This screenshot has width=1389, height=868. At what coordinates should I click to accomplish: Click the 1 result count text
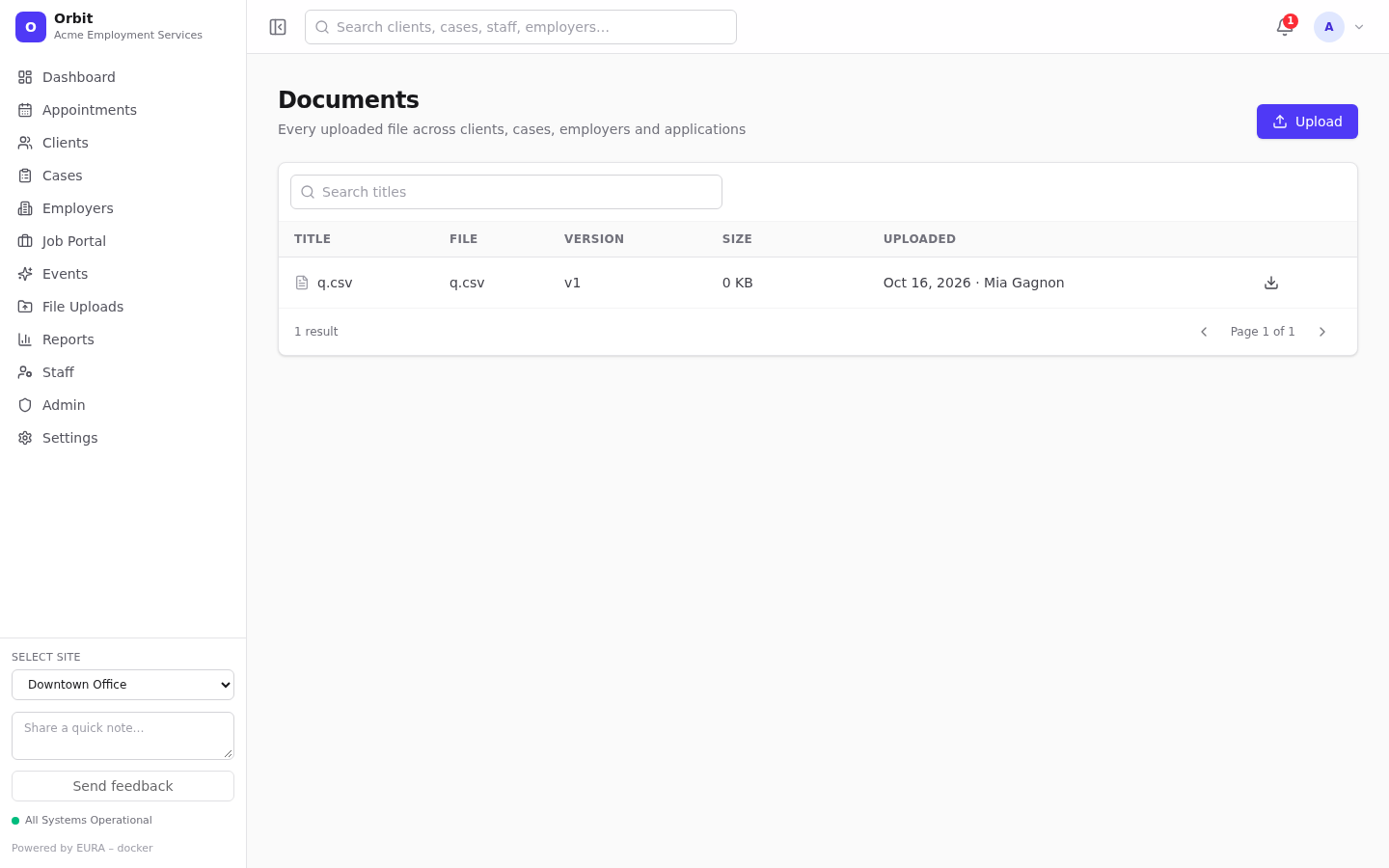point(315,332)
